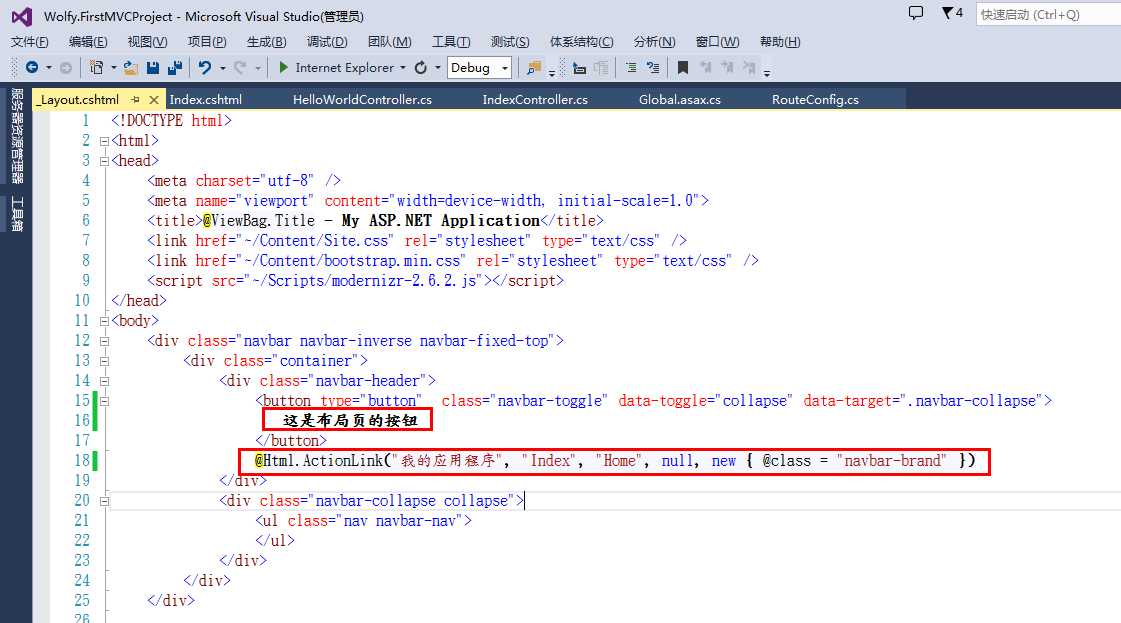
Task: Open the 生成(B) menu
Action: click(x=266, y=41)
